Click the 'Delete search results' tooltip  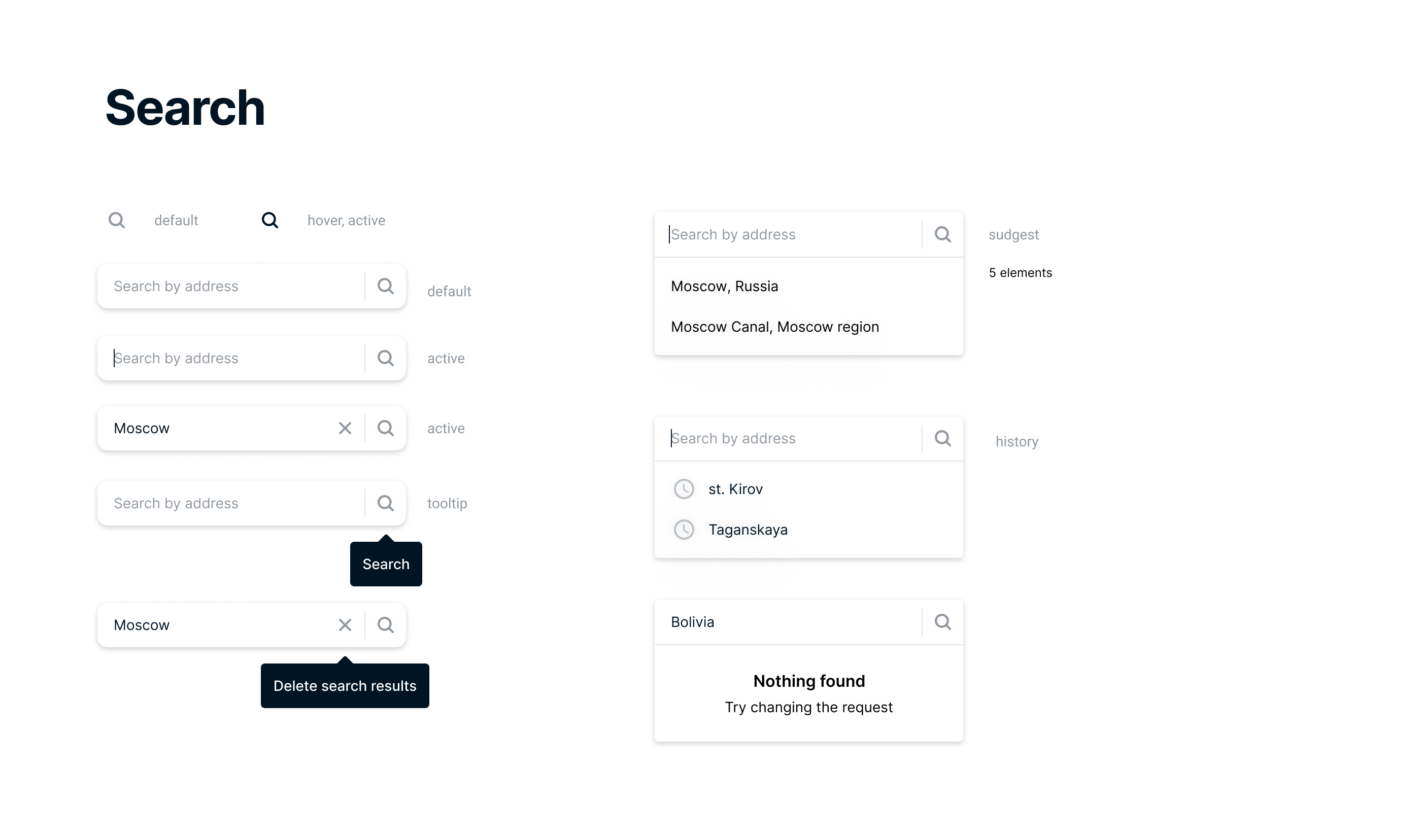point(345,686)
